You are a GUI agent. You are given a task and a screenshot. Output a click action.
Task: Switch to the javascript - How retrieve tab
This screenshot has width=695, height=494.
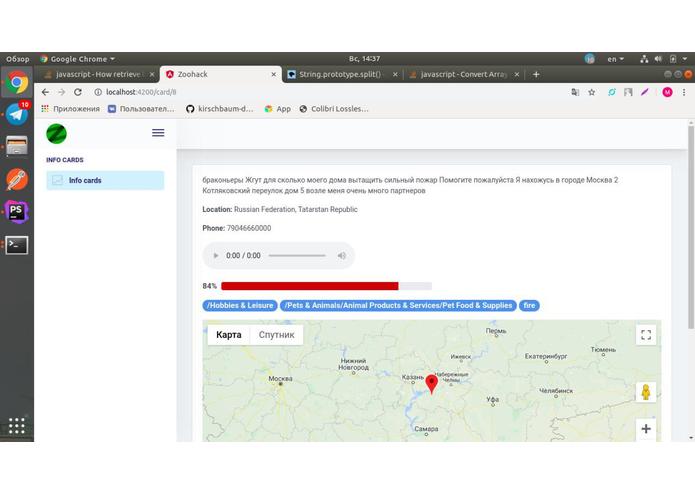(98, 74)
